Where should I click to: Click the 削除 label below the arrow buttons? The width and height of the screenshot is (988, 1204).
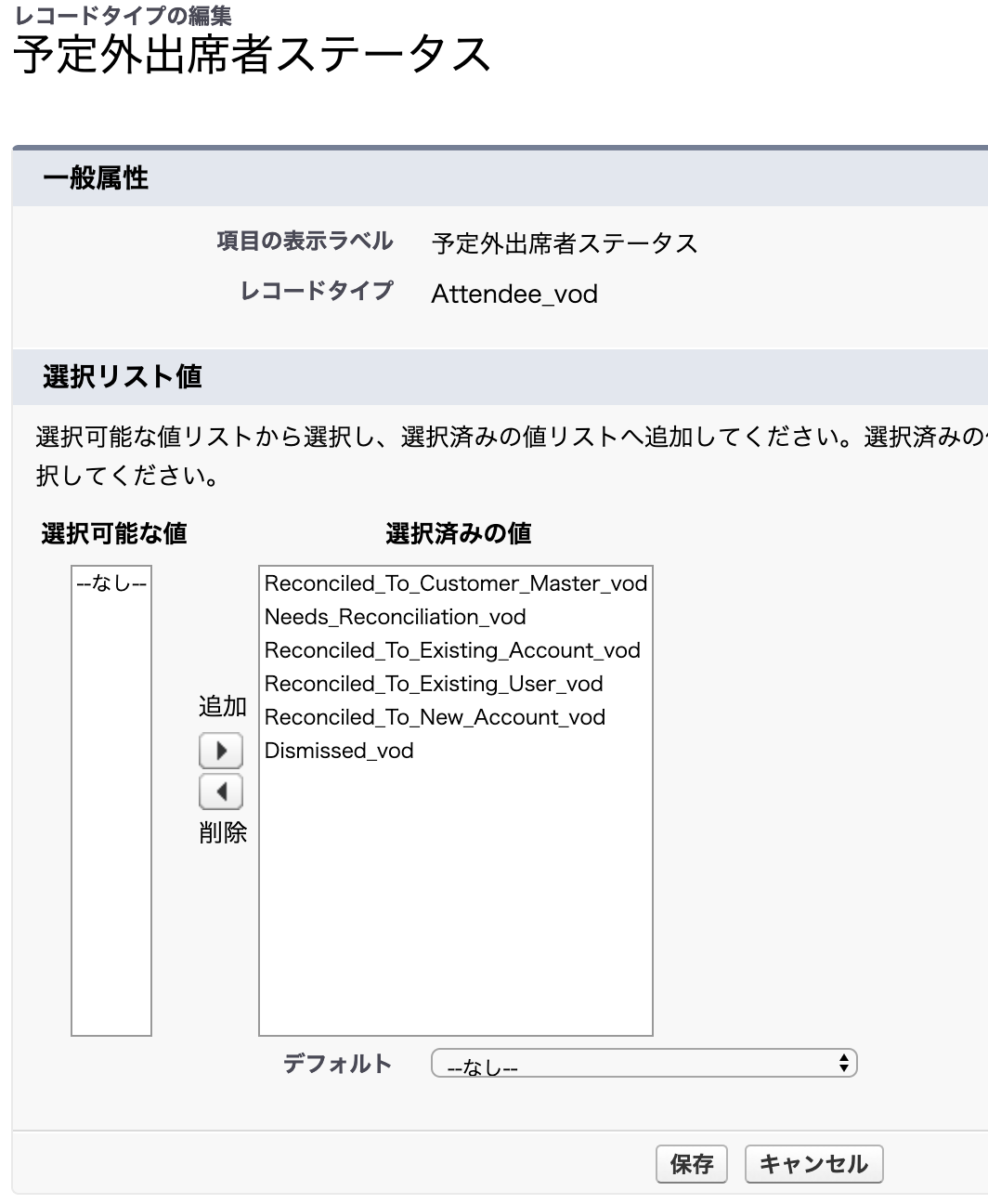[223, 832]
